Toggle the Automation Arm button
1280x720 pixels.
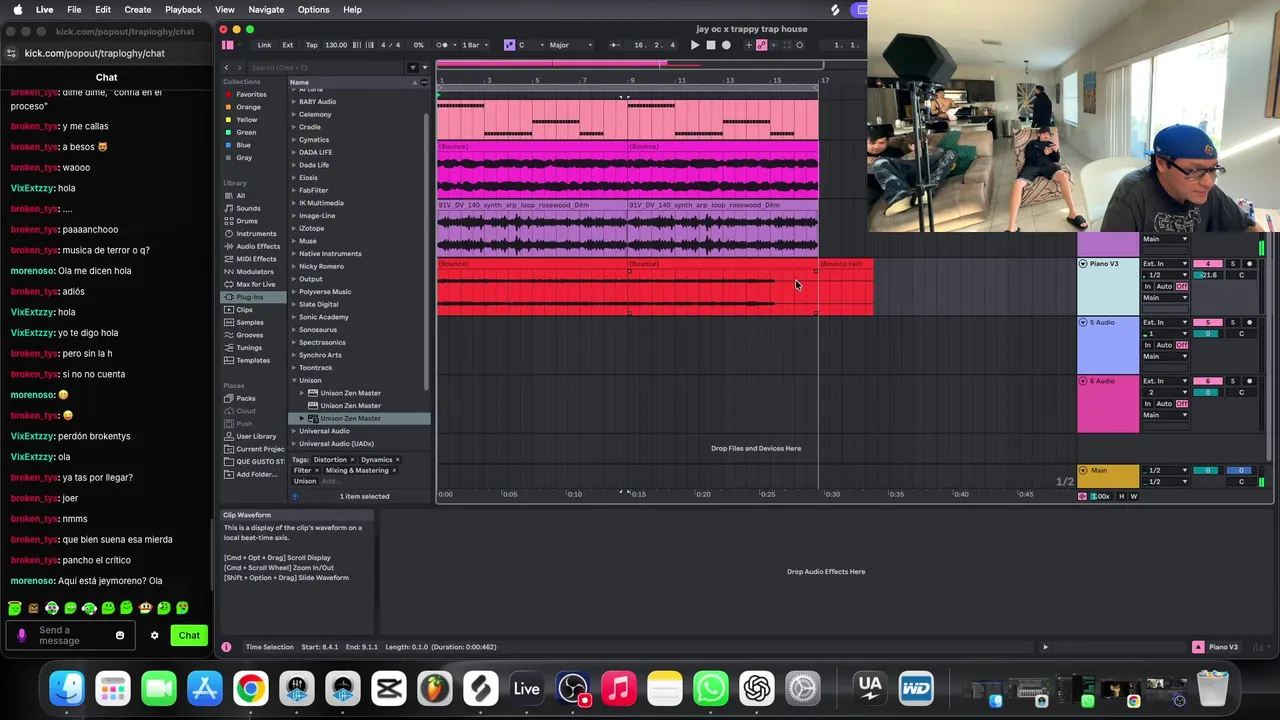point(761,45)
